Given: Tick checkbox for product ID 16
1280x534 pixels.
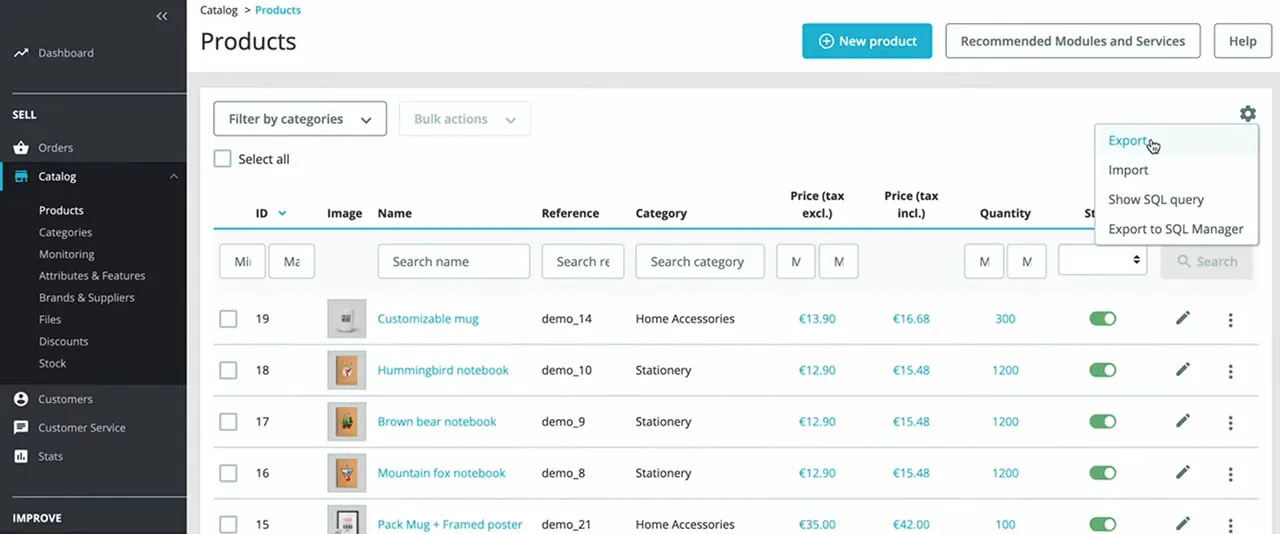Looking at the screenshot, I should click(x=228, y=473).
